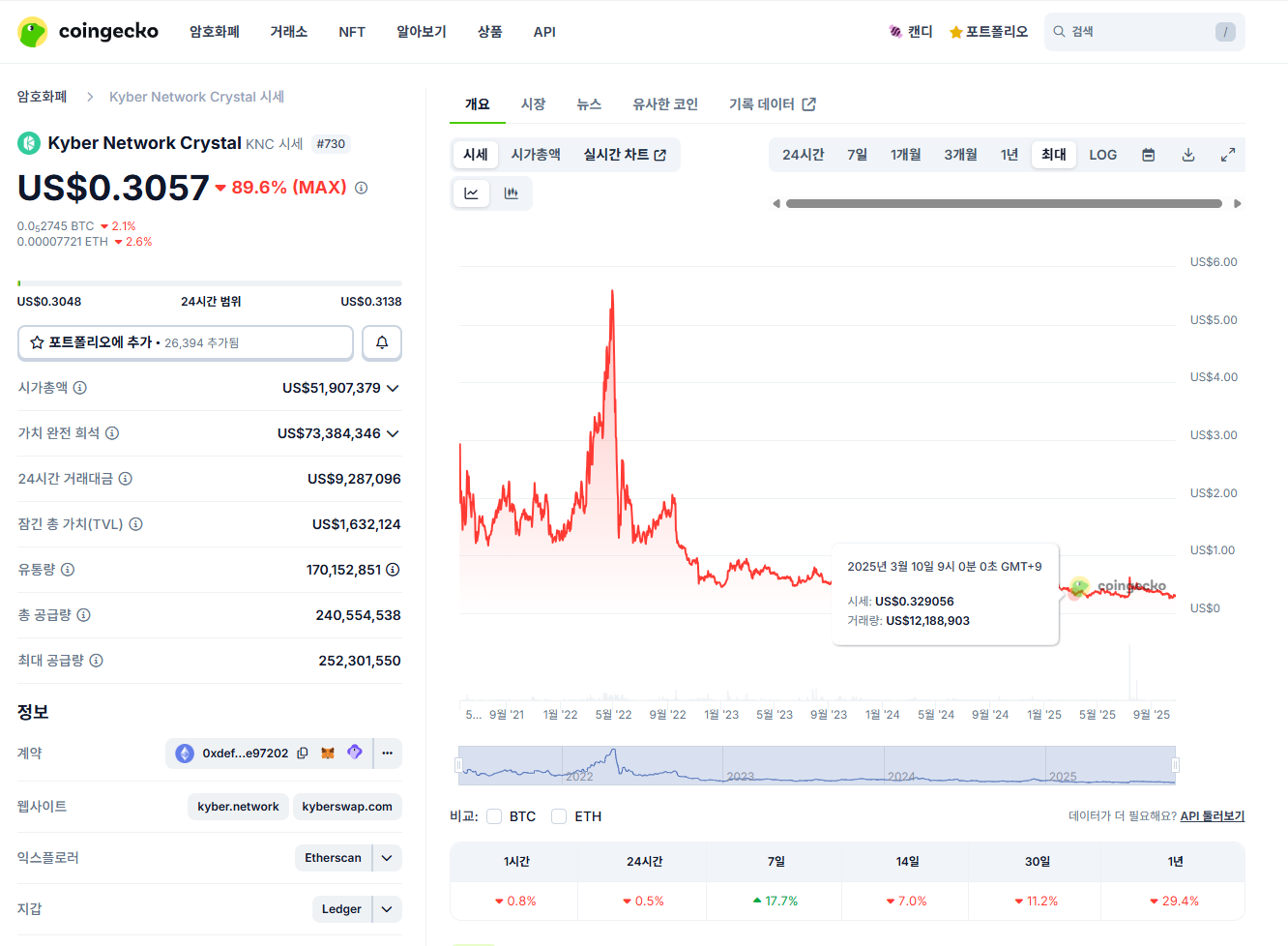Open API nav item

(544, 32)
